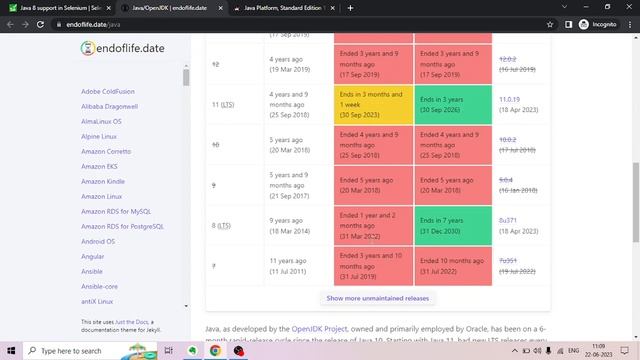Click the 7u351 release link
640x360 pixels.
[x=508, y=260]
